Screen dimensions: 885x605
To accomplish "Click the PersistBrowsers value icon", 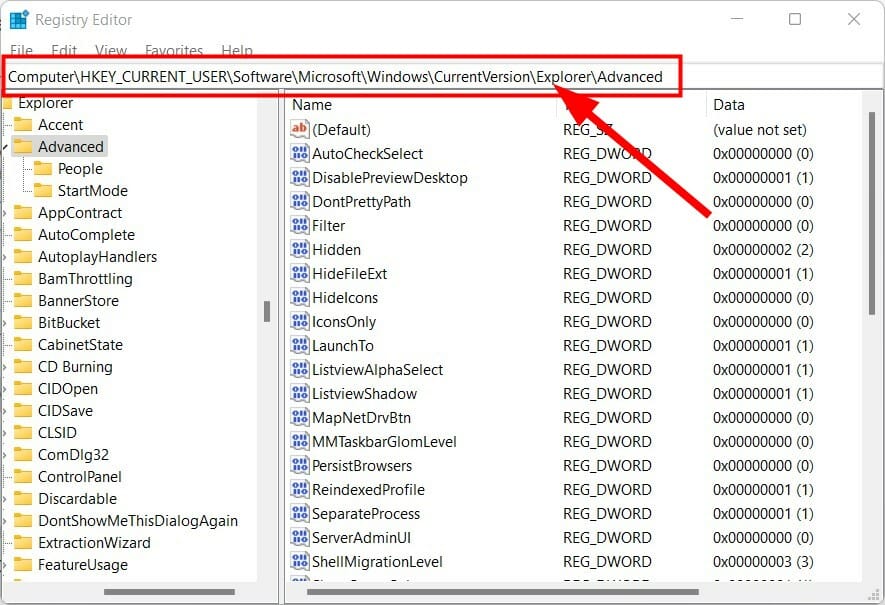I will click(300, 465).
